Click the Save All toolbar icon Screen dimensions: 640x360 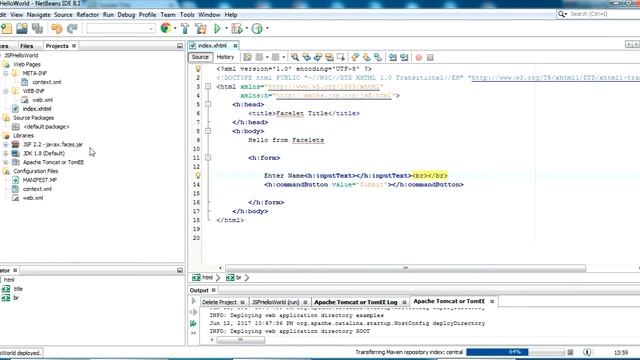coord(38,28)
